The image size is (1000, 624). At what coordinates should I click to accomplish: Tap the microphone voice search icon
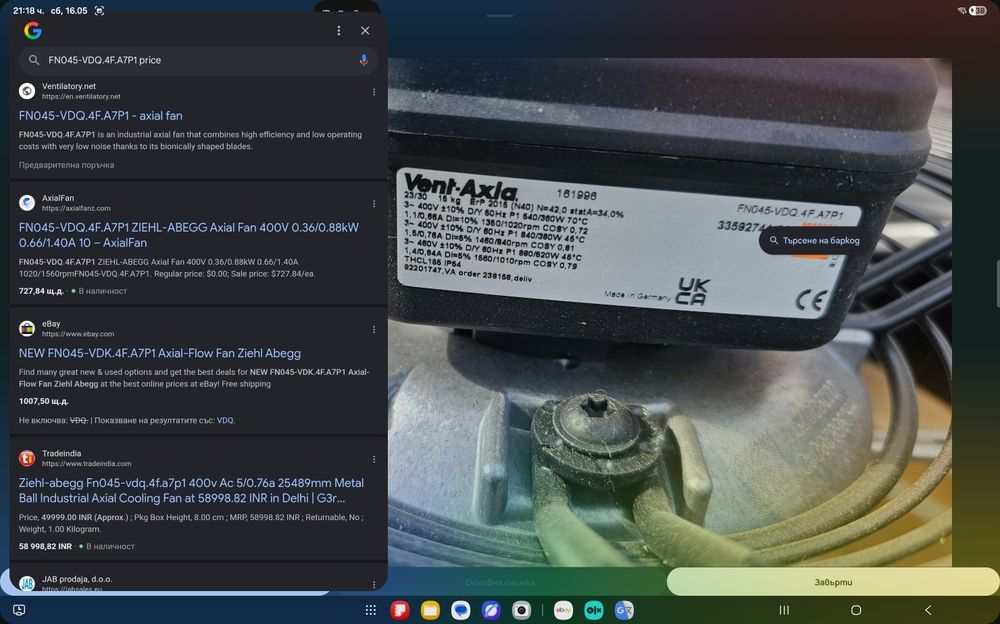point(364,60)
